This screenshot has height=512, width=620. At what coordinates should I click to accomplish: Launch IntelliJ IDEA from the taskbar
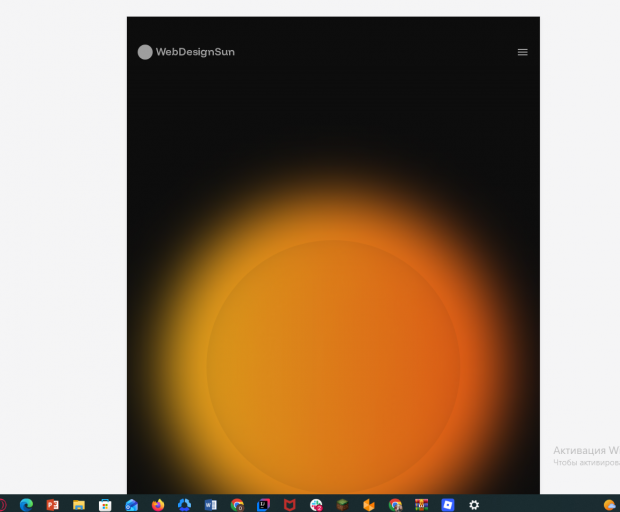(x=263, y=505)
